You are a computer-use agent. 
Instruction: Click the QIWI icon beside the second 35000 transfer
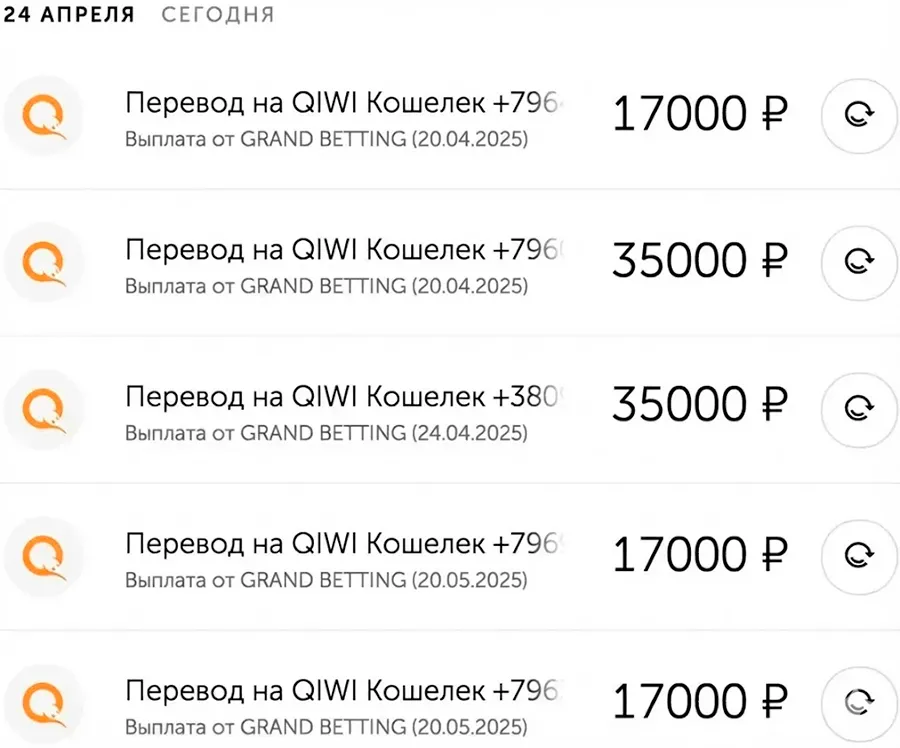click(44, 263)
